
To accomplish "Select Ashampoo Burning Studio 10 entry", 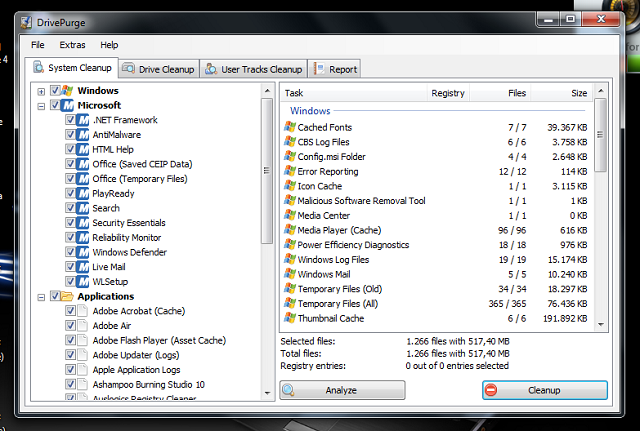I will click(x=149, y=384).
